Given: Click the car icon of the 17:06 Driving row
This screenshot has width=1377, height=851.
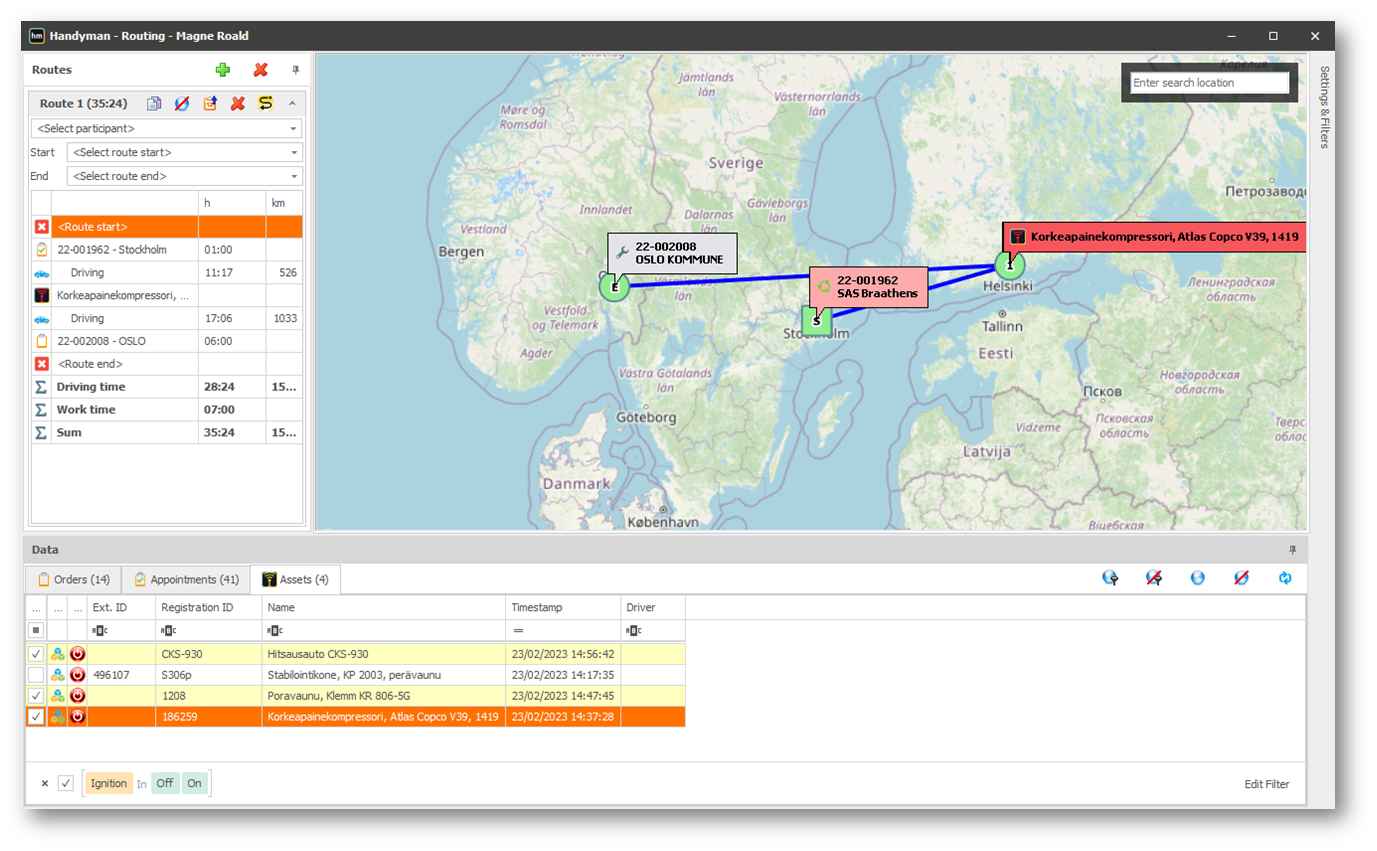Looking at the screenshot, I should tap(42, 319).
